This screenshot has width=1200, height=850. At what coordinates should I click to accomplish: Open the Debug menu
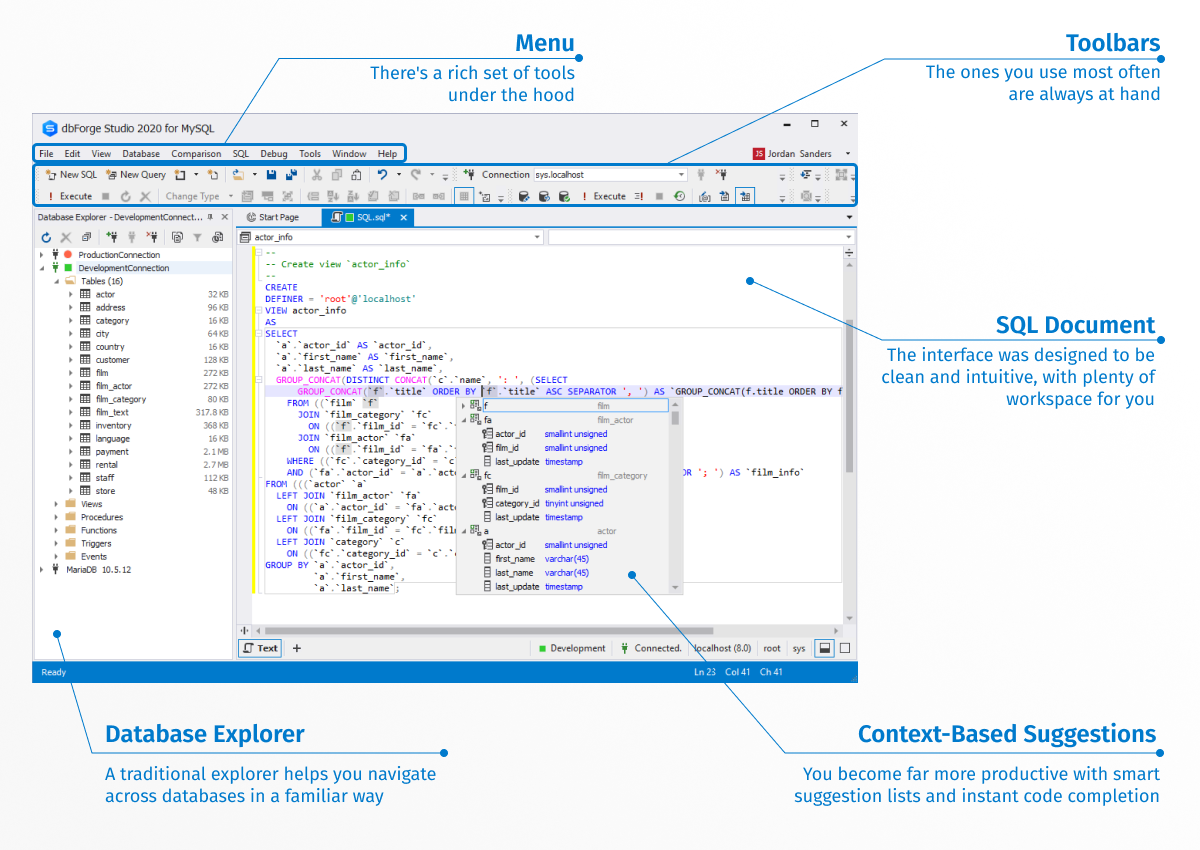pyautogui.click(x=274, y=154)
